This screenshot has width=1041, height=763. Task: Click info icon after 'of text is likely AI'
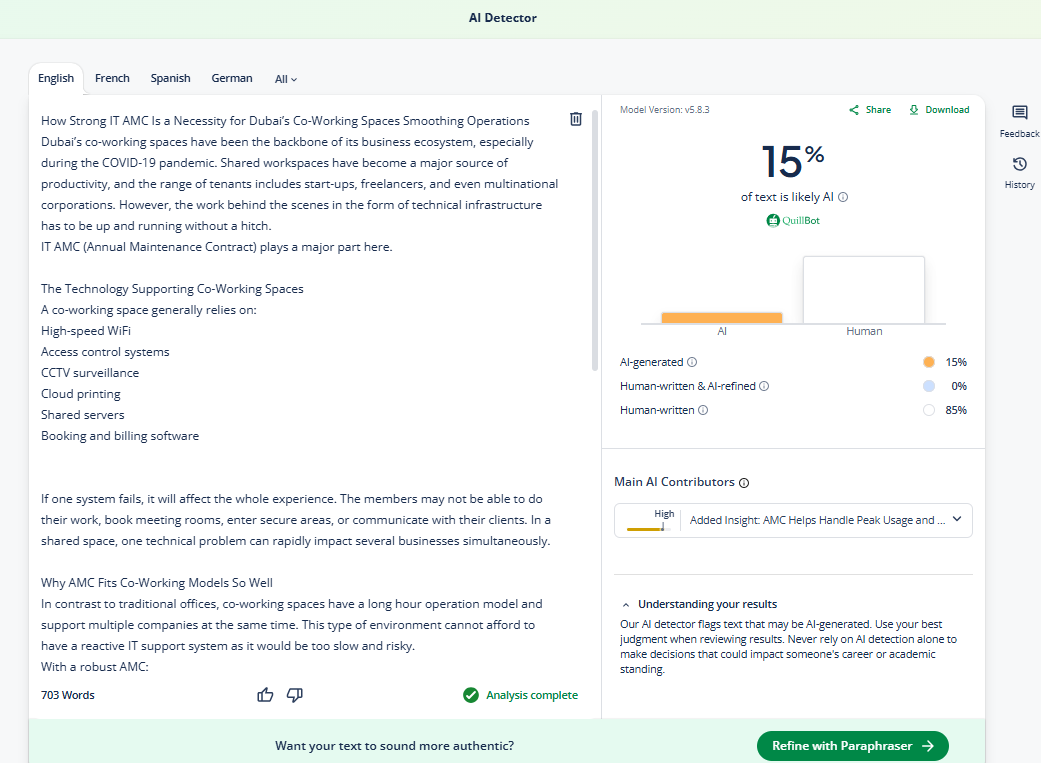pyautogui.click(x=843, y=198)
